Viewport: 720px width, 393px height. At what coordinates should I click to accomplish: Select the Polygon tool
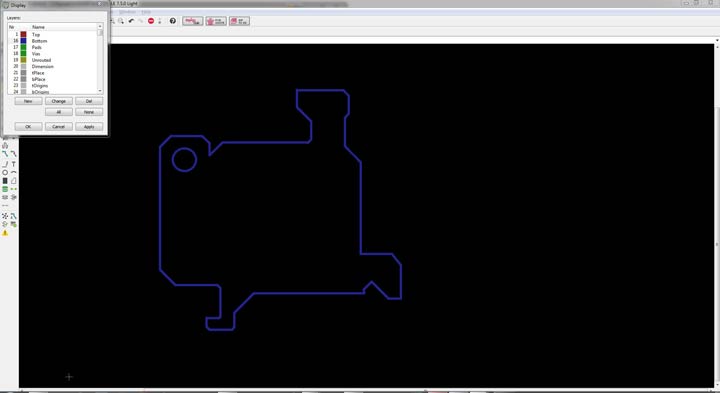click(14, 180)
